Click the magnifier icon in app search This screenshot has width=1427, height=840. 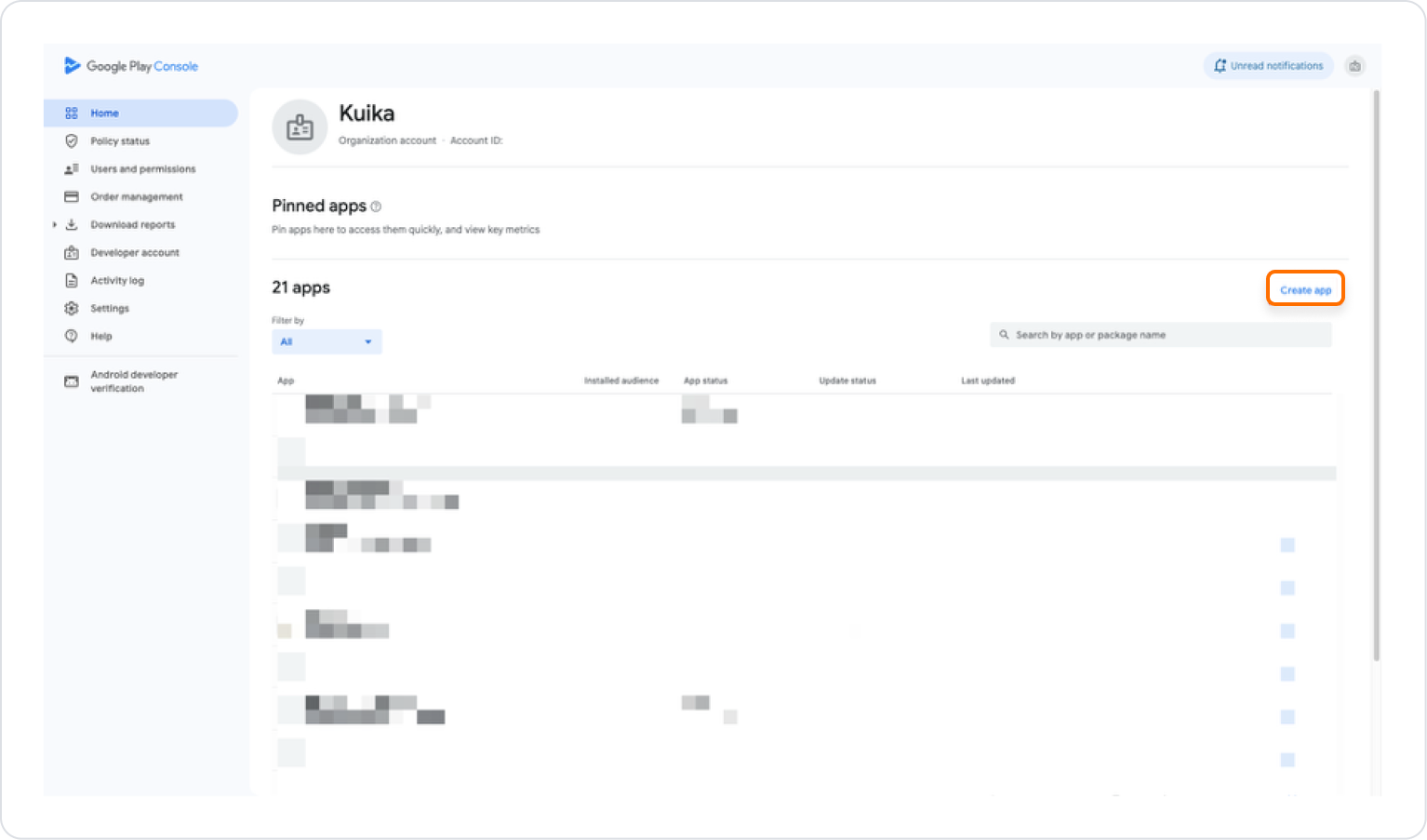(x=1005, y=335)
